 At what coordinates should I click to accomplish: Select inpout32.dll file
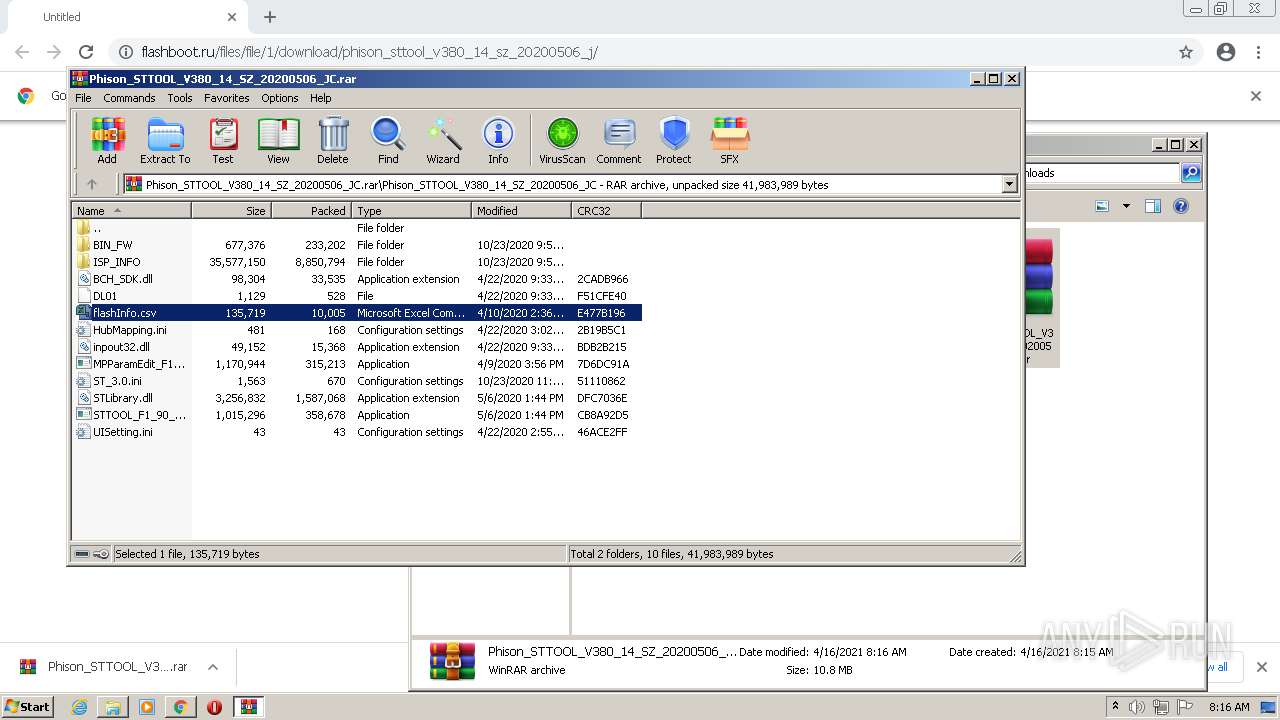357,347
